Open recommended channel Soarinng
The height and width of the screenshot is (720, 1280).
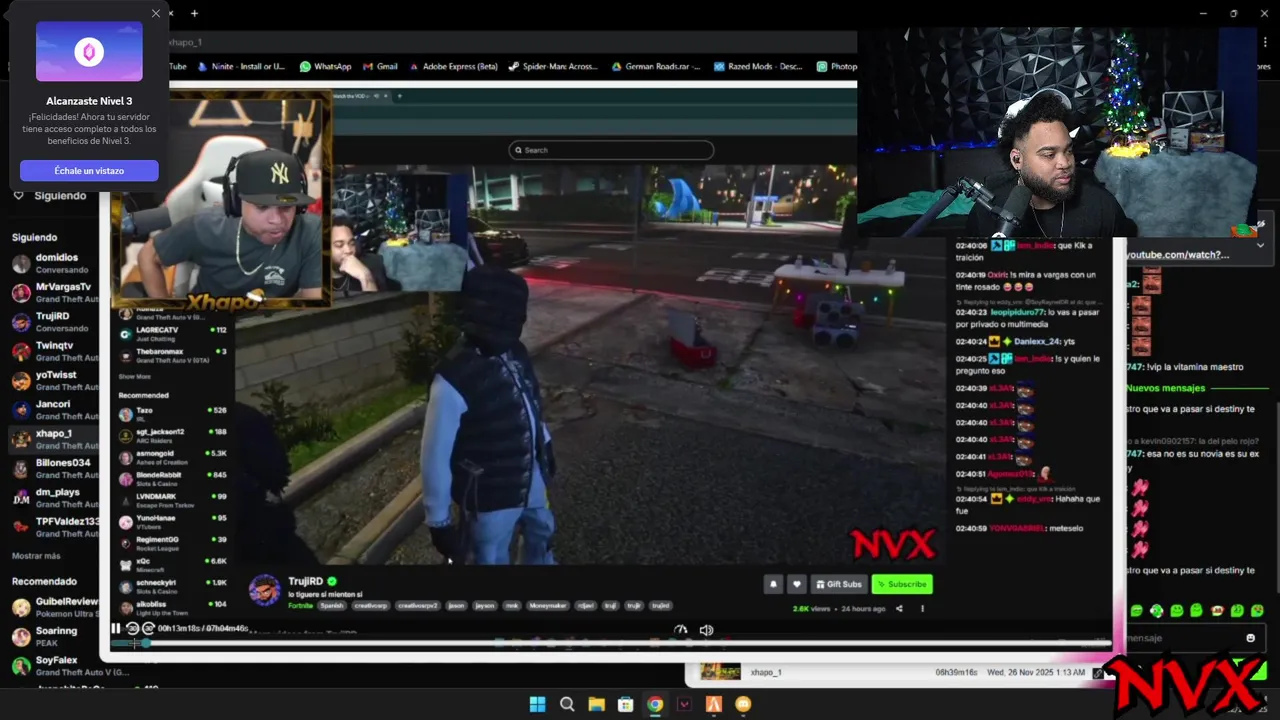point(56,636)
